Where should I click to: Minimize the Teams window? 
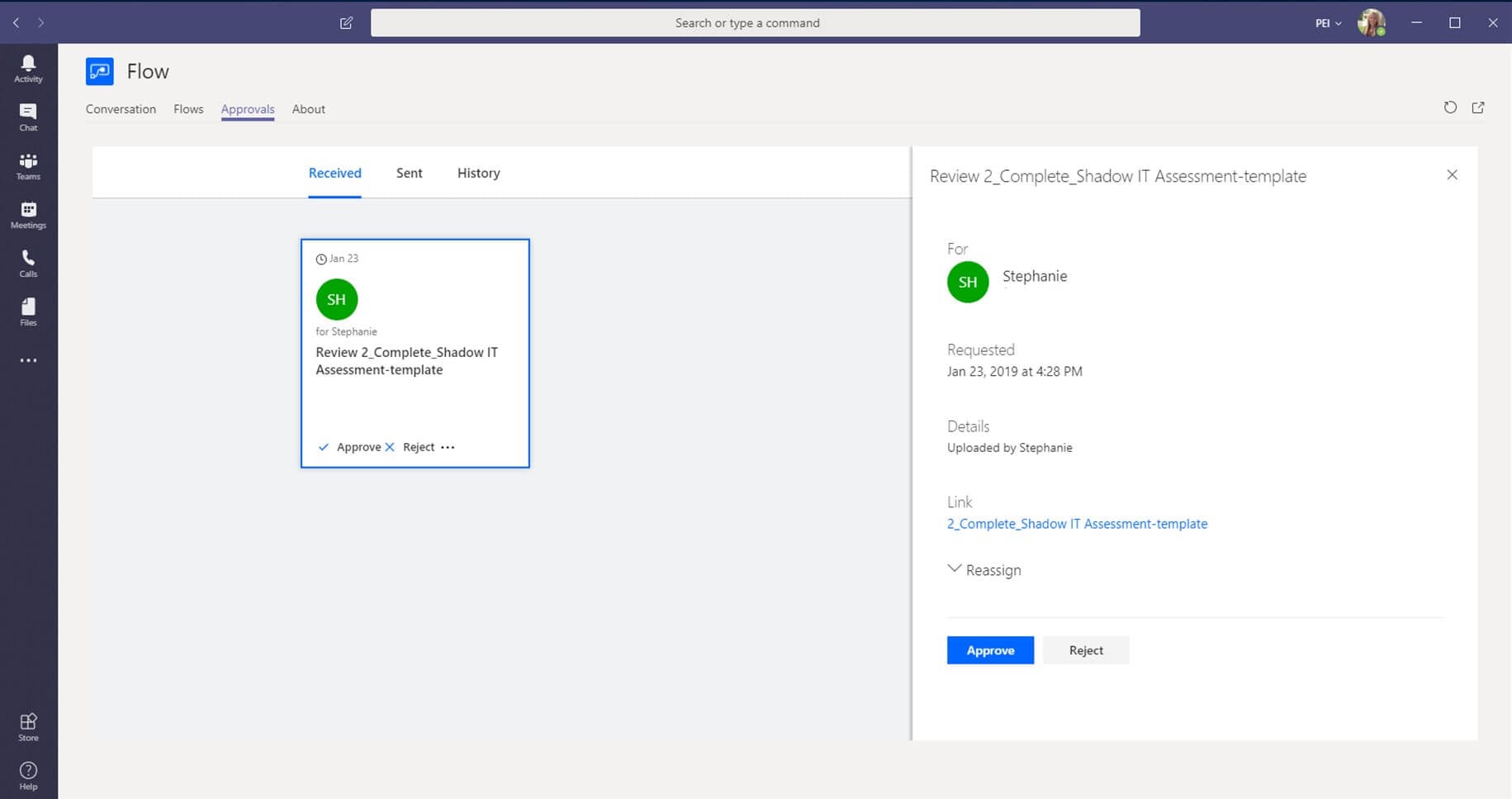click(1416, 23)
